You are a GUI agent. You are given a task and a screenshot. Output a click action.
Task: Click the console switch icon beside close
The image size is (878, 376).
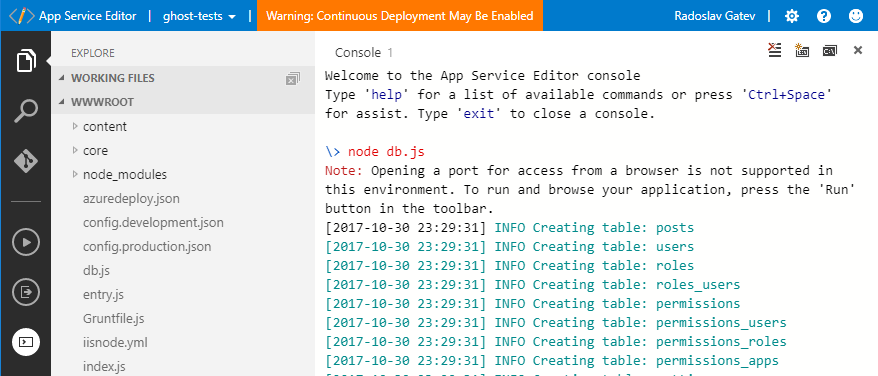click(829, 51)
